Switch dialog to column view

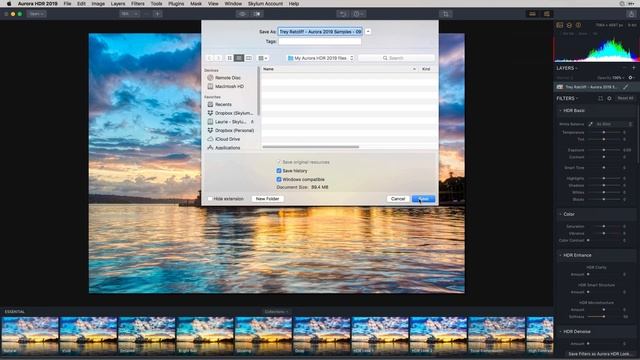coord(249,58)
